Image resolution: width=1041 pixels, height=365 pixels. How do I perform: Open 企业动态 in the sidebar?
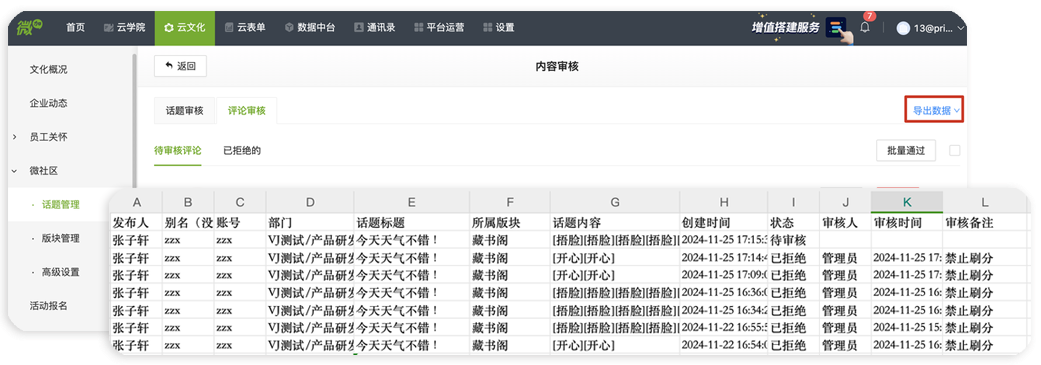(48, 103)
